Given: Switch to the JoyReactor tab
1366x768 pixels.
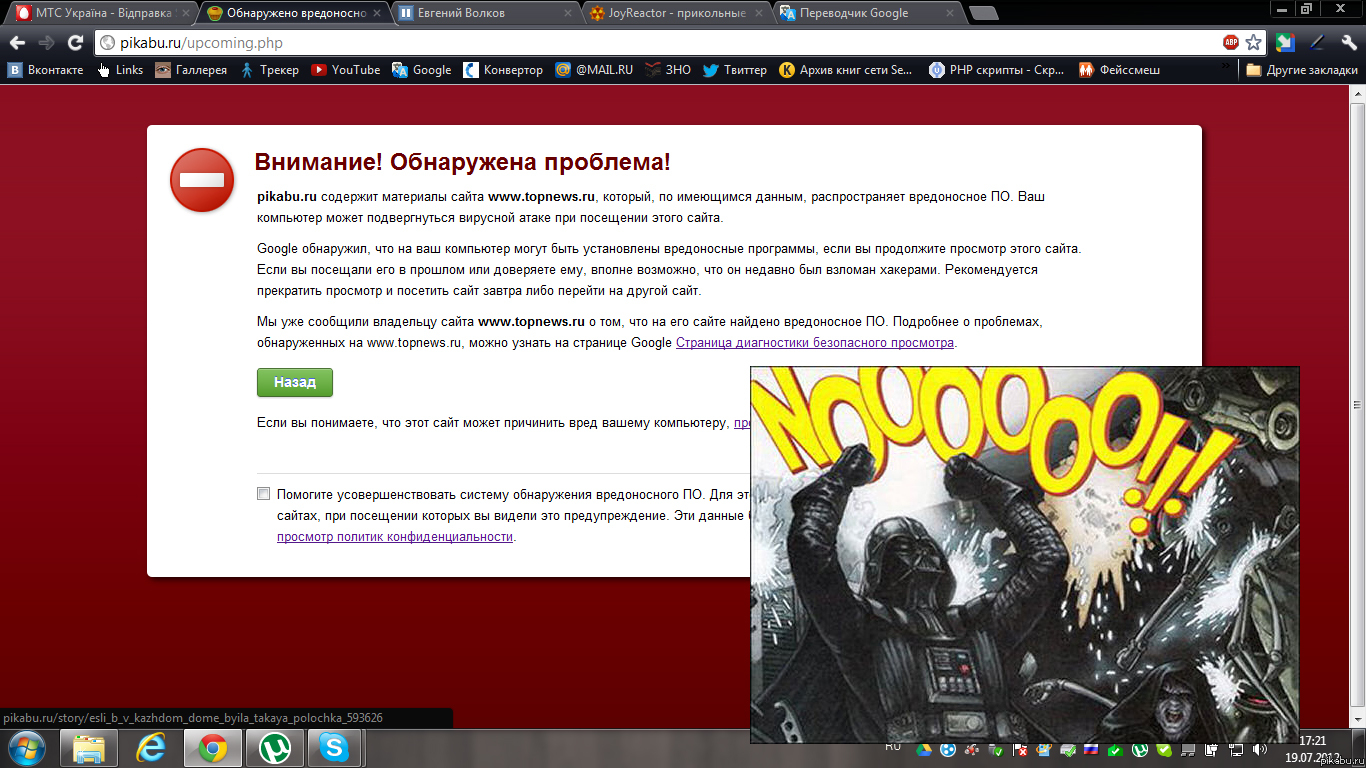Looking at the screenshot, I should (678, 13).
